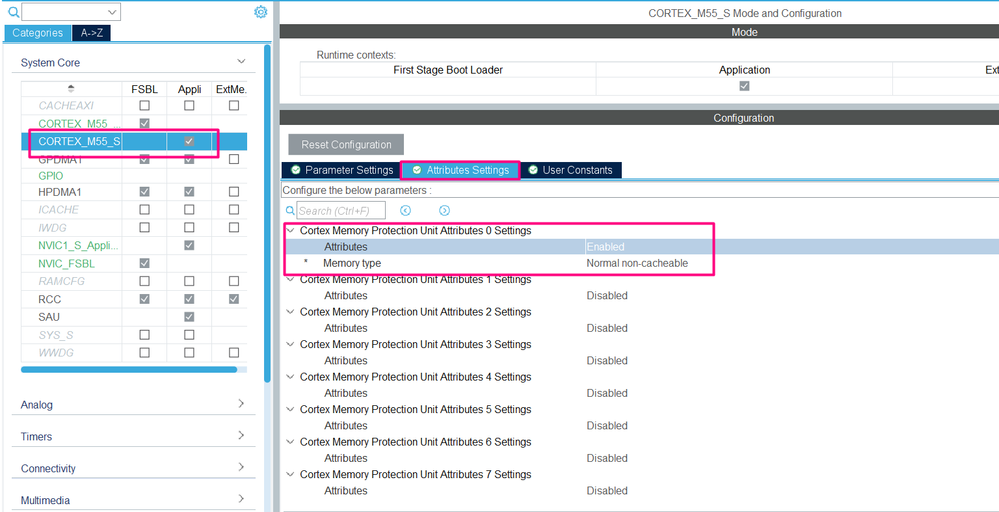This screenshot has height=512, width=999.
Task: Click the search magnifier icon at the top left
Action: point(13,11)
